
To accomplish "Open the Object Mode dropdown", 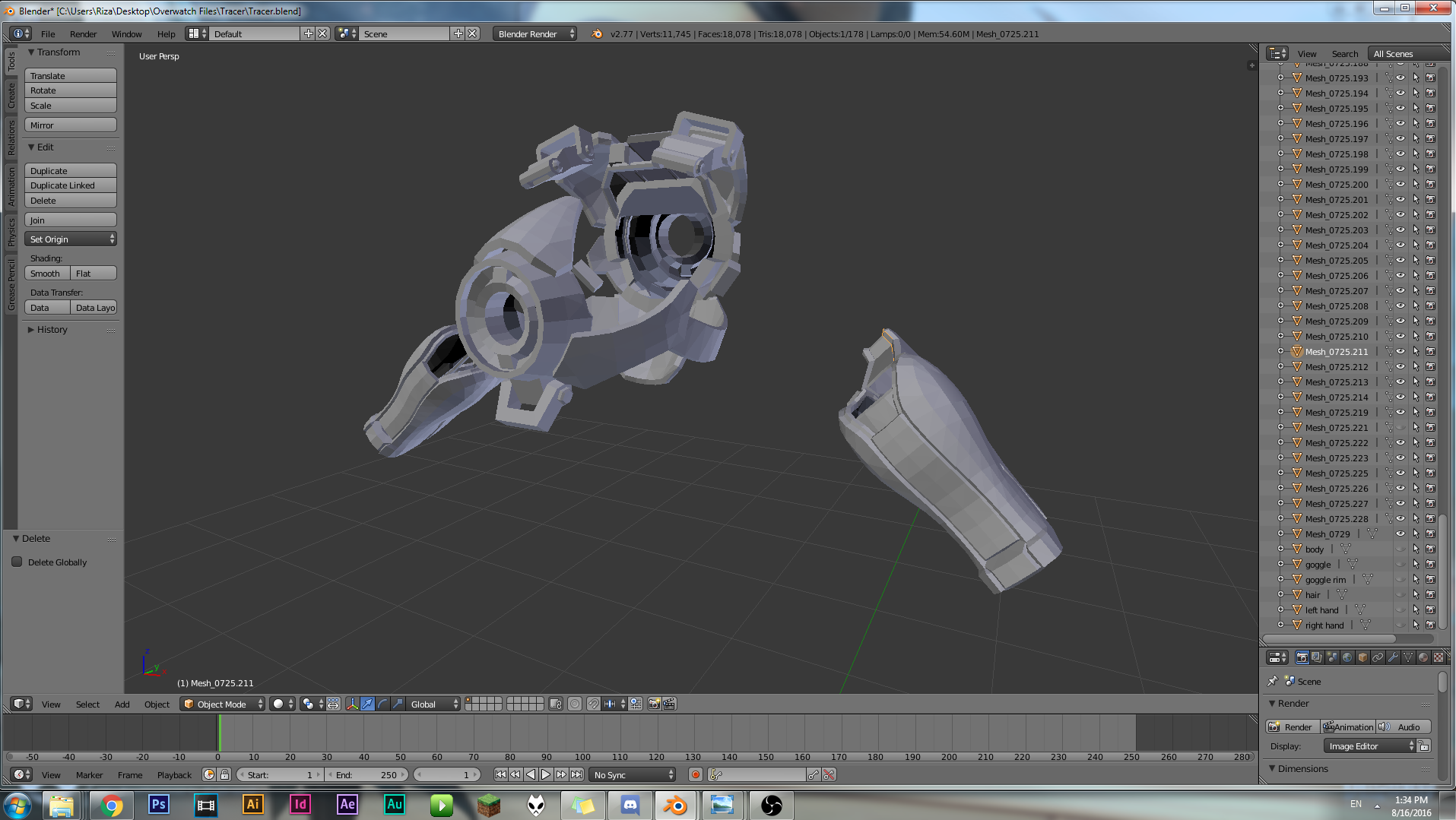I will coord(222,704).
